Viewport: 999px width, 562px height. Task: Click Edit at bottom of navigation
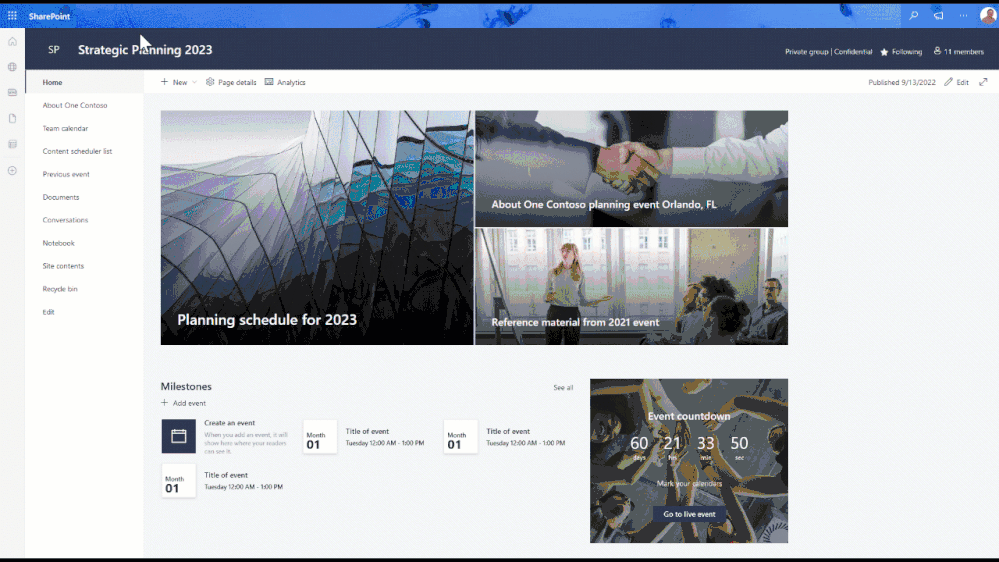pos(48,312)
